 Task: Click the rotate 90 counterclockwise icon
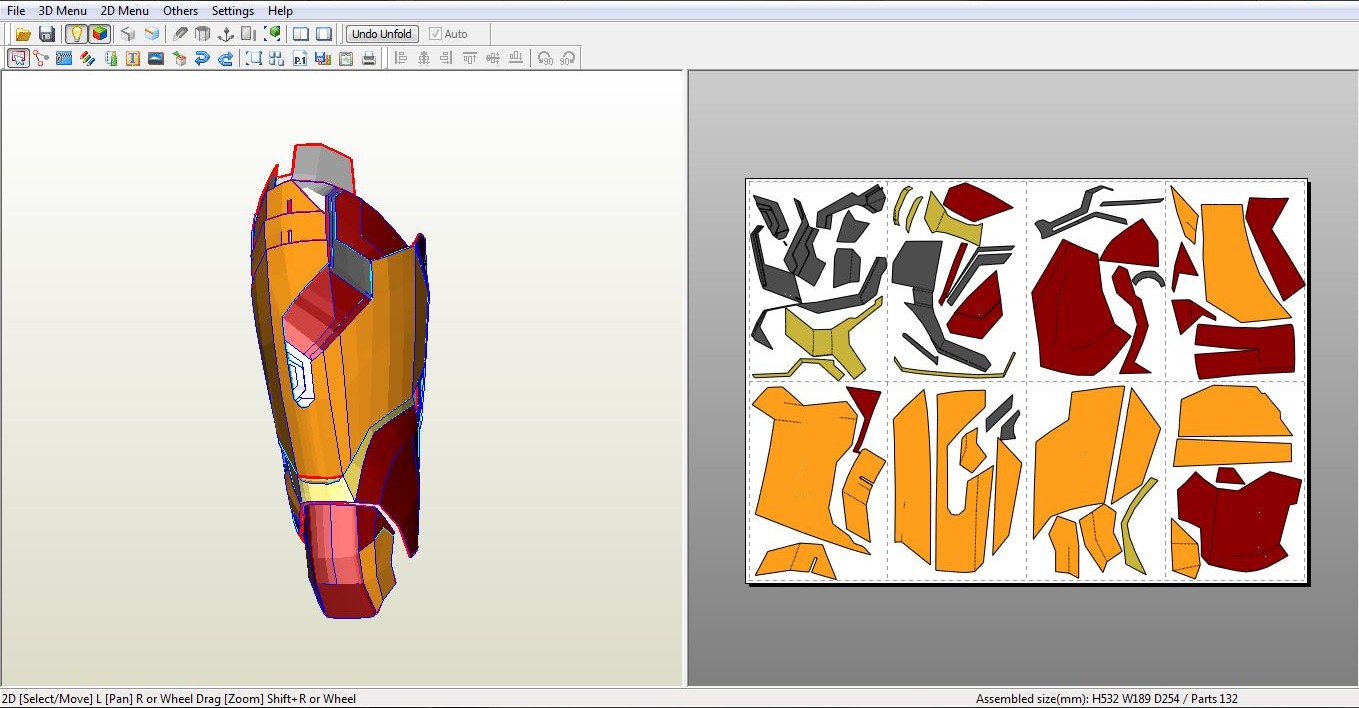tap(545, 58)
